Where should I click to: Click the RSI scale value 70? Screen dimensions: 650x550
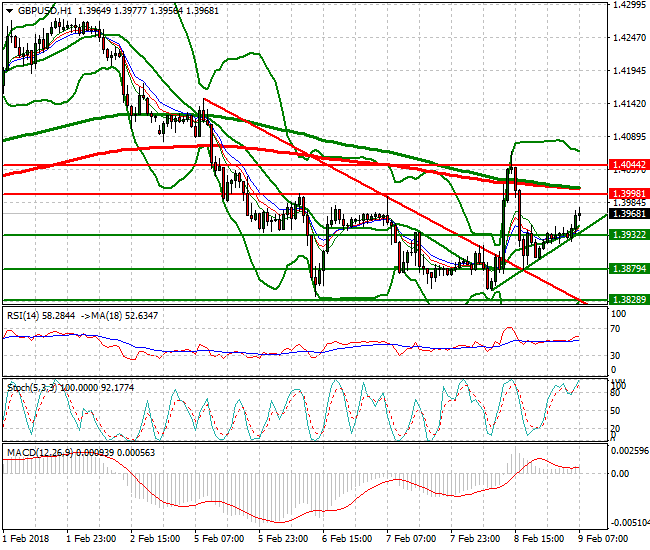pos(616,329)
